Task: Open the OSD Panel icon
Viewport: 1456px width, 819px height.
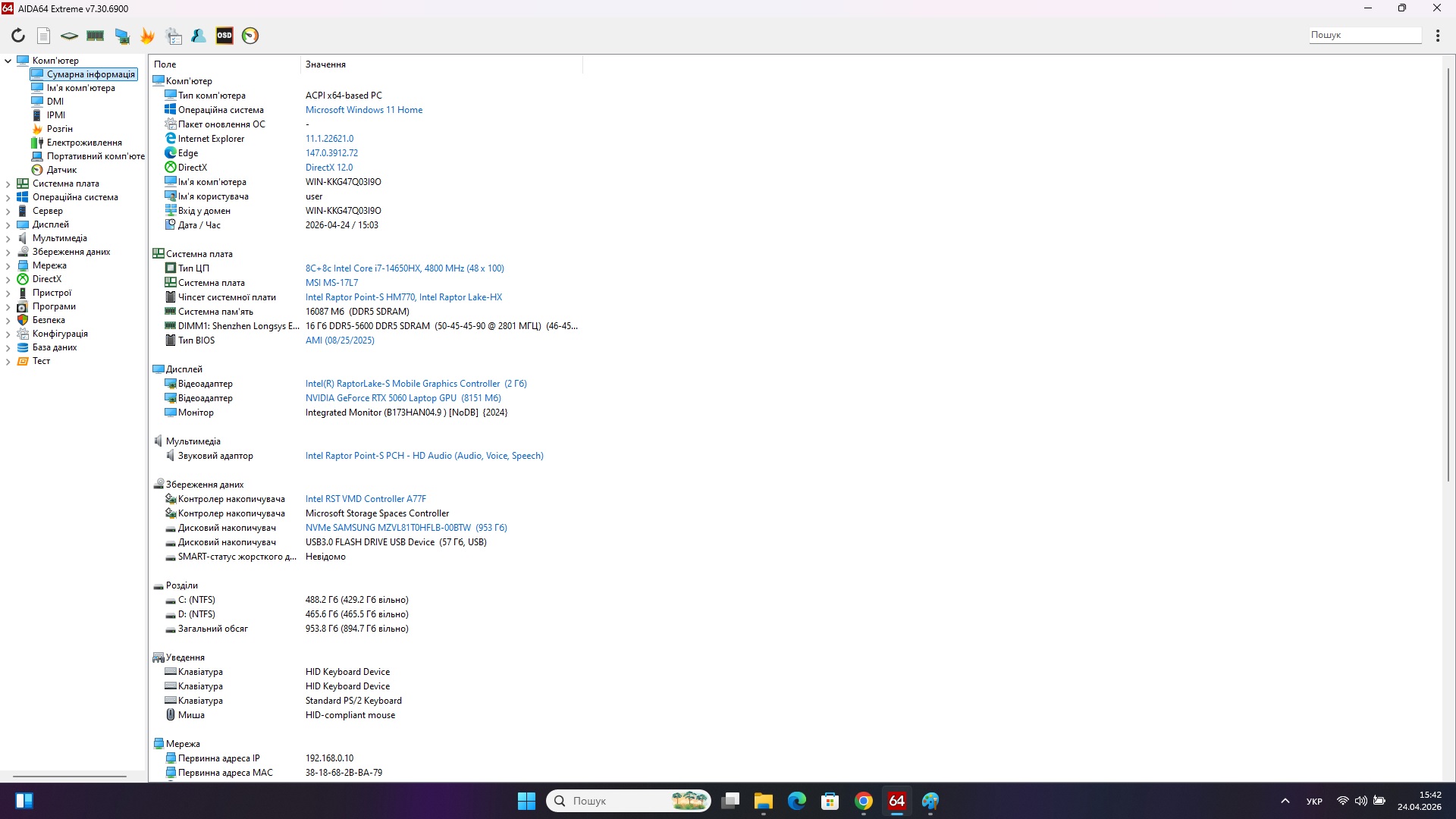Action: coord(224,36)
